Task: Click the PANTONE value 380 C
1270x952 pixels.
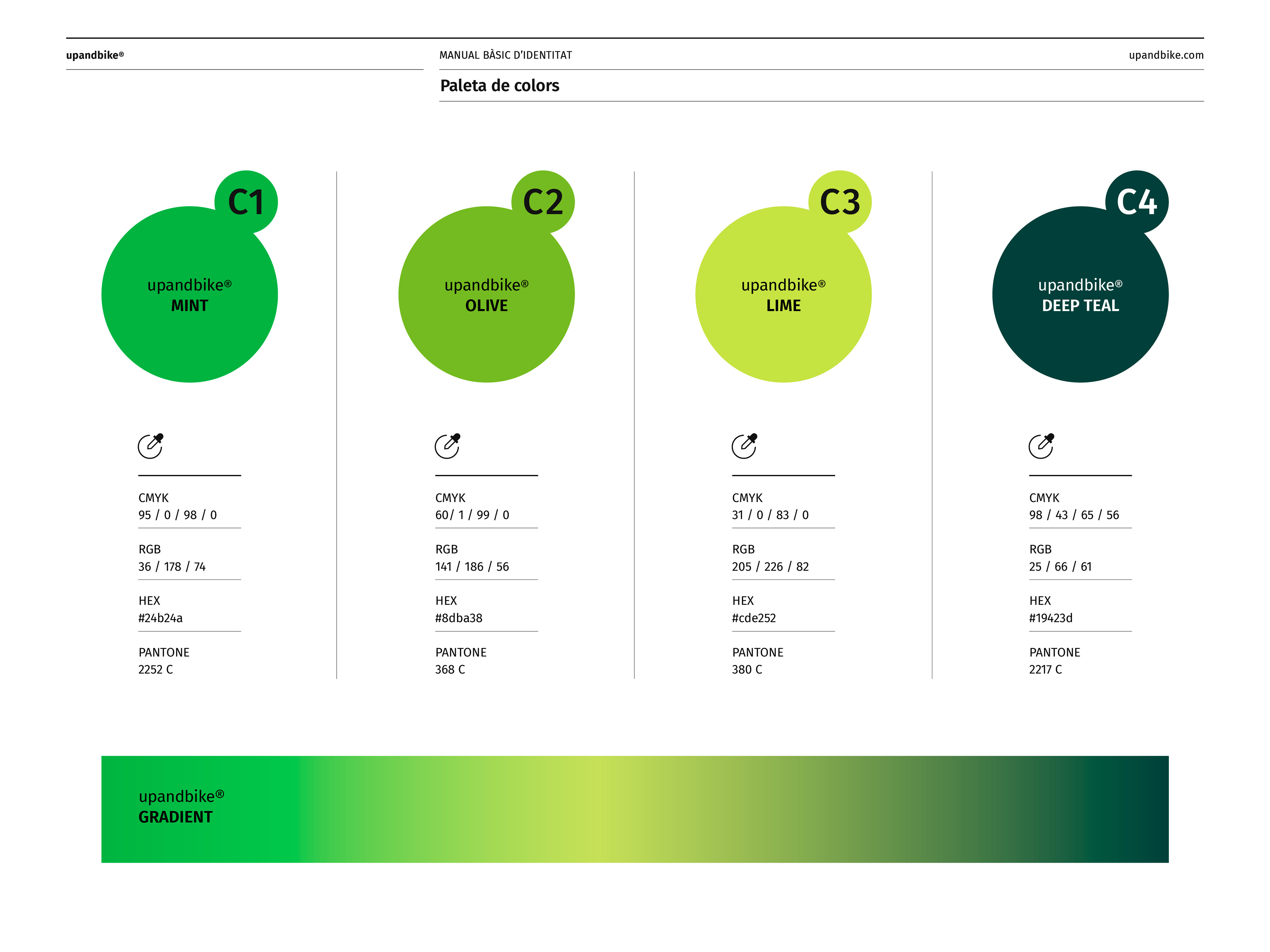Action: 746,669
